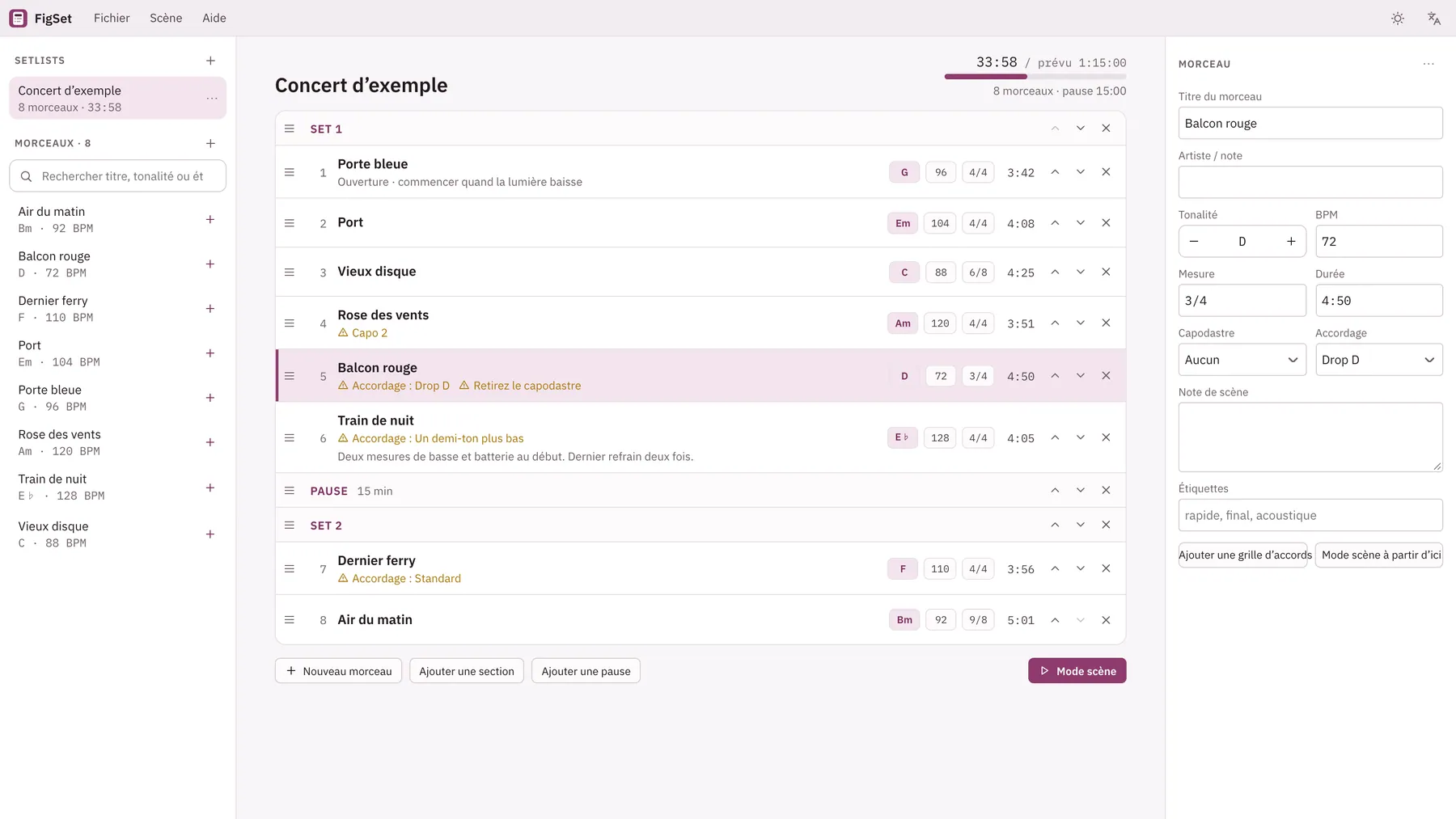Focus the Étiquettes input field

[x=1310, y=516]
